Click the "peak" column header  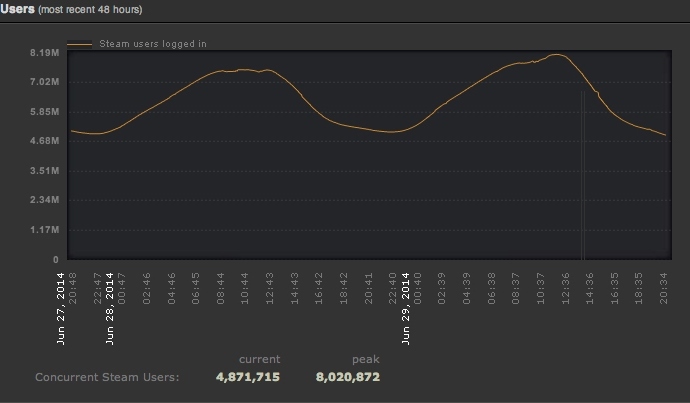pyautogui.click(x=366, y=359)
